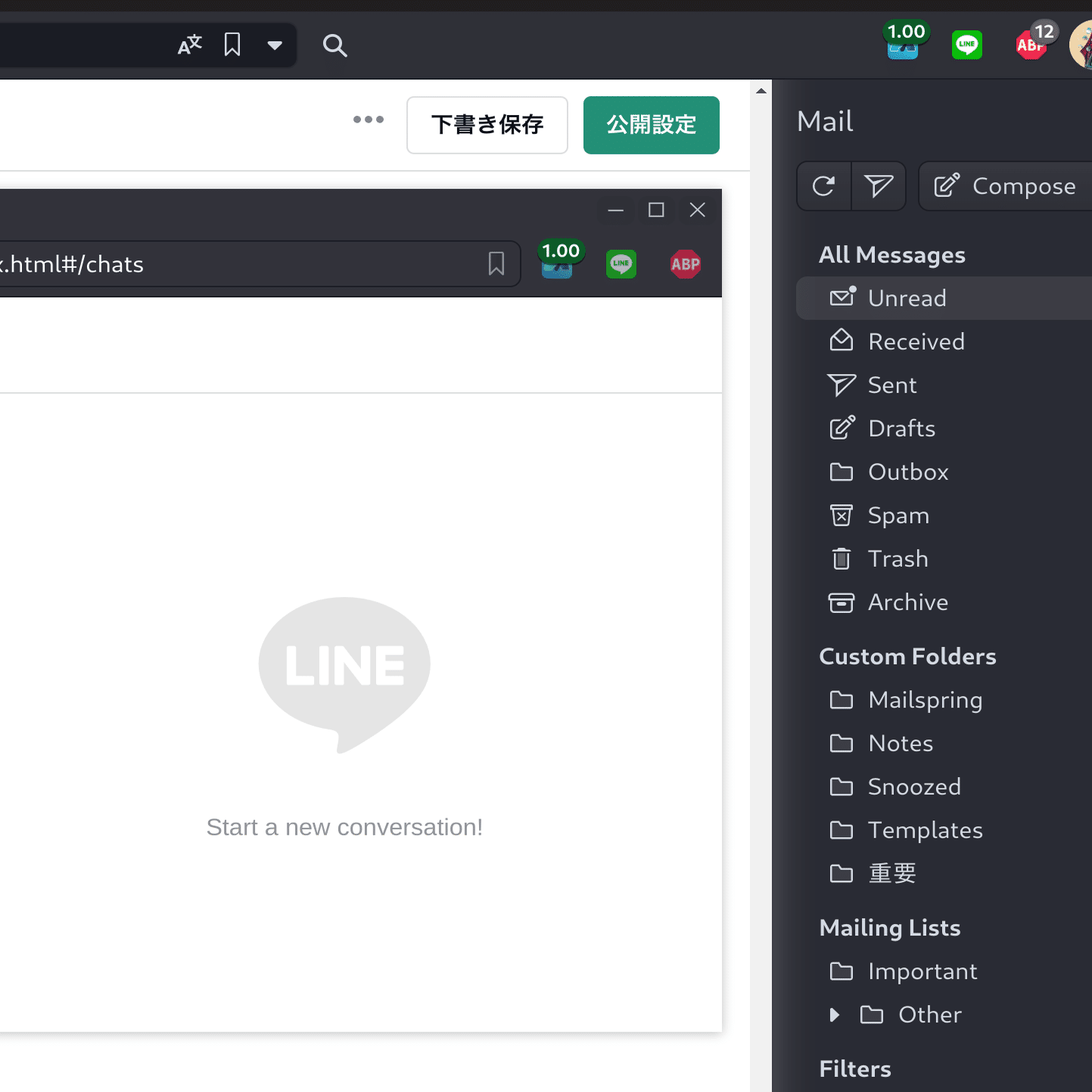Open the Archive folder
This screenshot has width=1092, height=1092.
tap(944, 602)
